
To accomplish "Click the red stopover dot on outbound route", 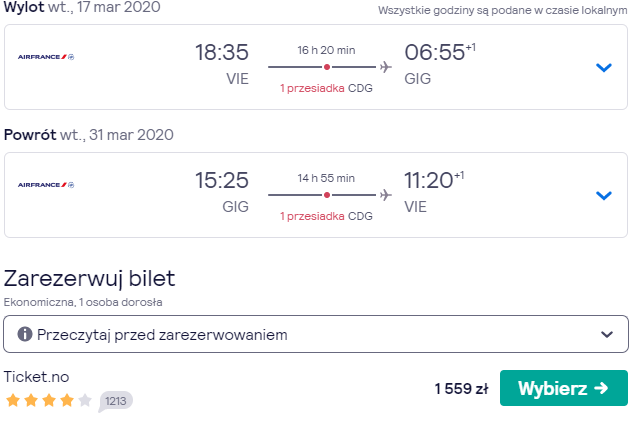I will coord(326,67).
